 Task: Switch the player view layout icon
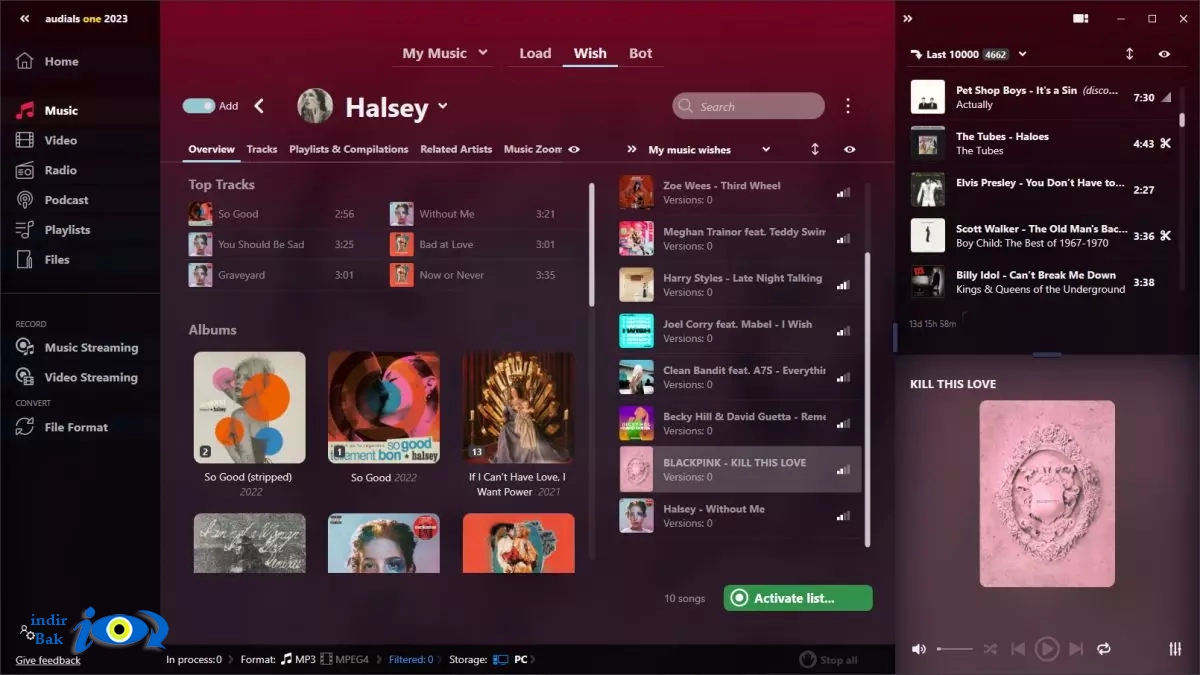pyautogui.click(x=1080, y=18)
